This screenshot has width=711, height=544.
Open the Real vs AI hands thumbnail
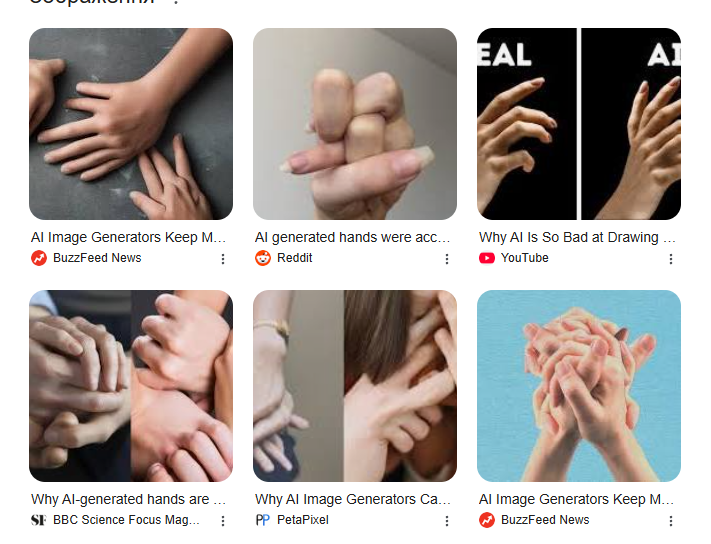(x=579, y=124)
